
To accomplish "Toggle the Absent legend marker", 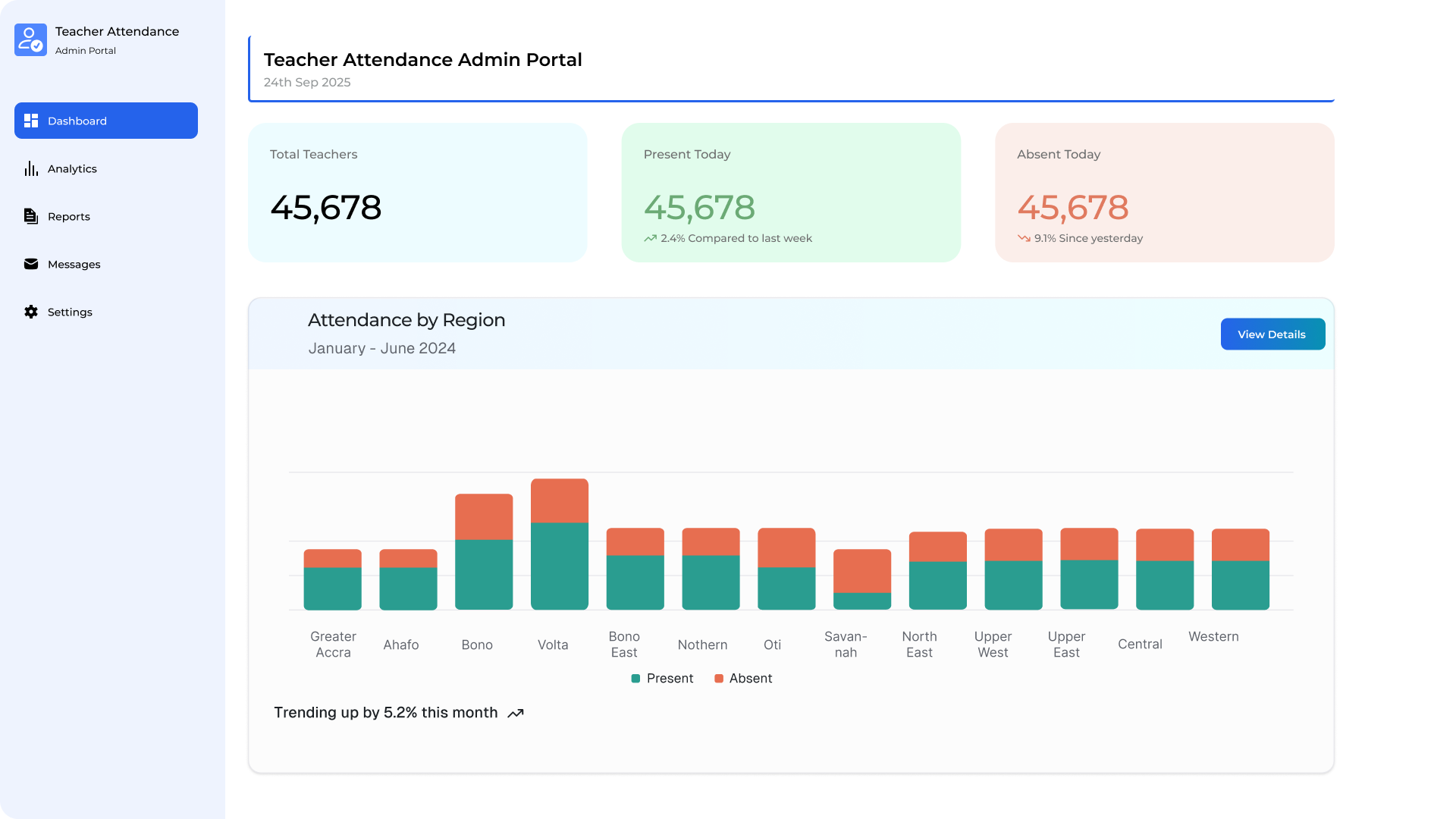I will pos(718,678).
